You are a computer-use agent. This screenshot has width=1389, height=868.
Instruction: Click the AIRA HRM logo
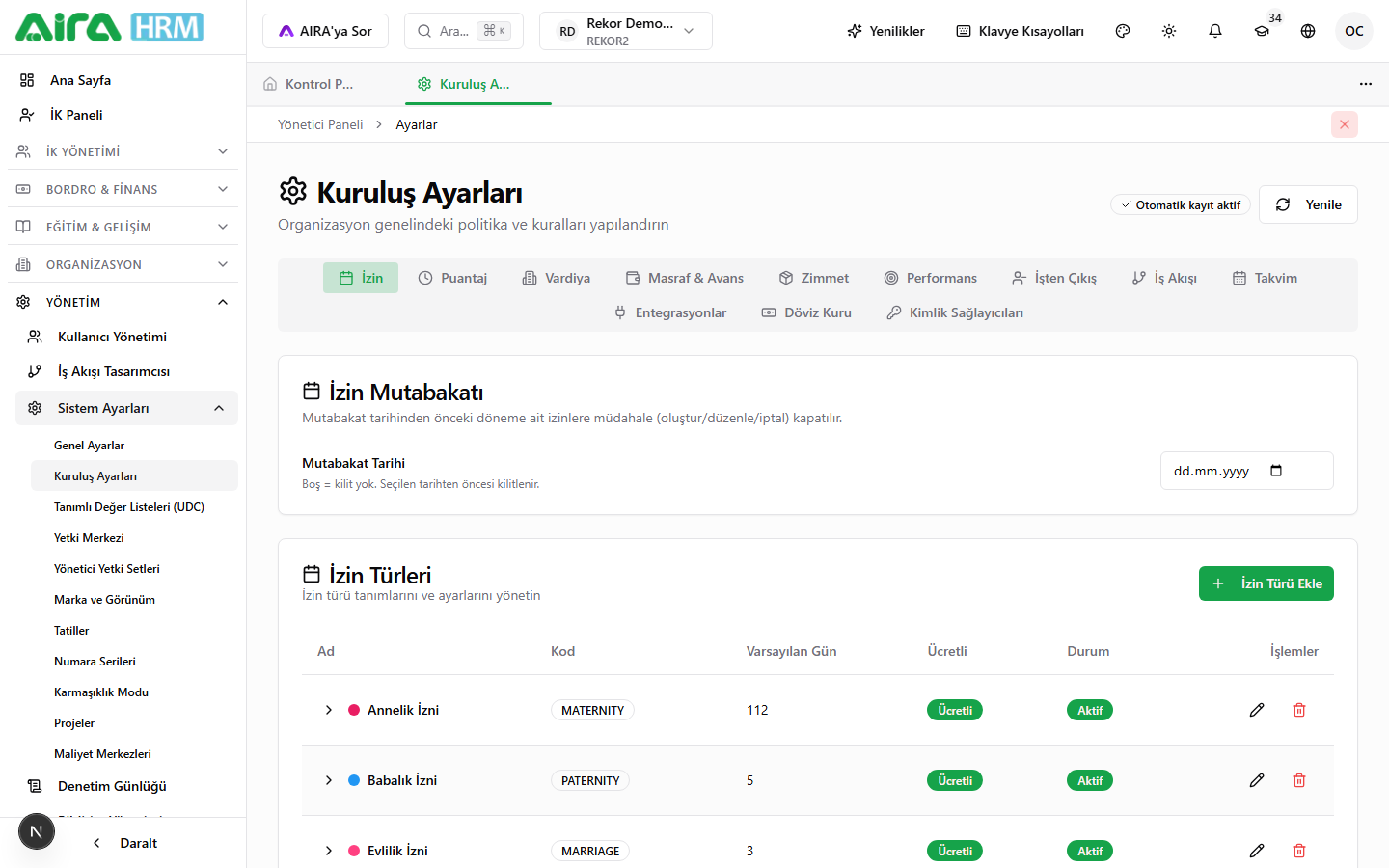click(109, 27)
